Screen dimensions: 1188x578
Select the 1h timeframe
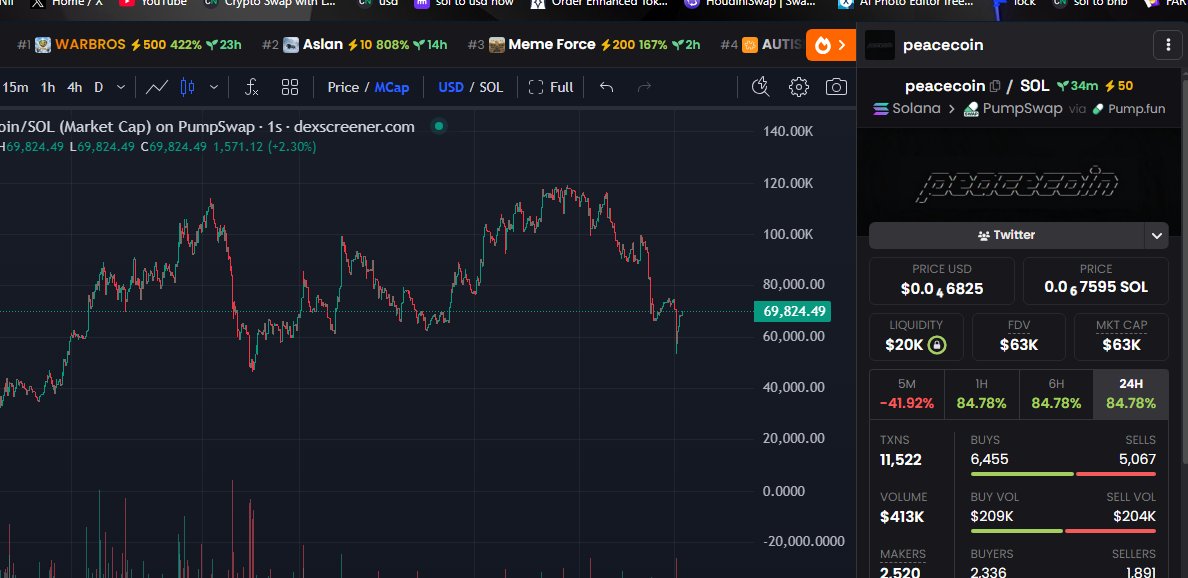point(48,87)
